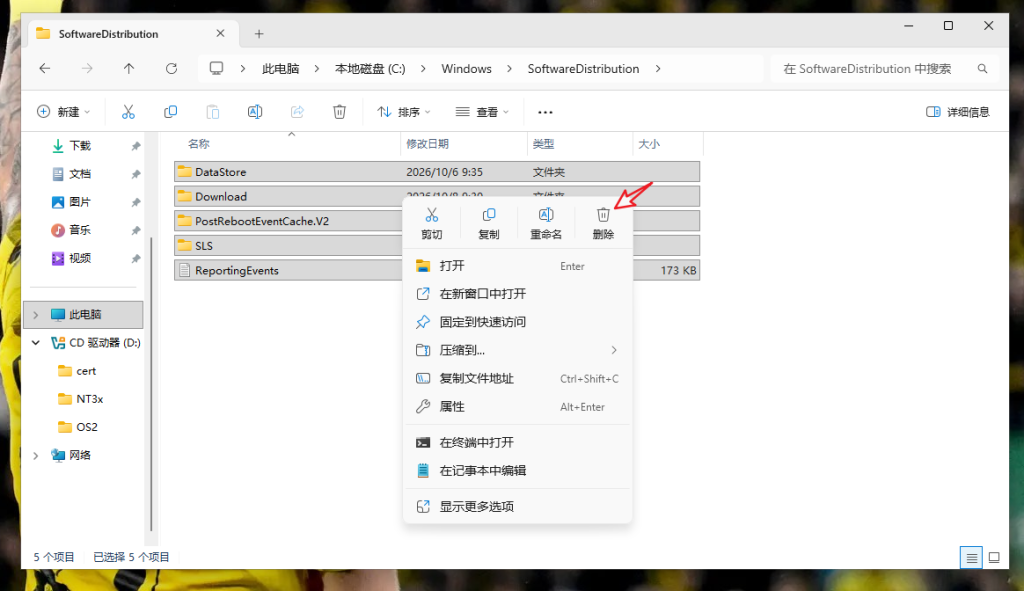Viewport: 1024px width, 591px height.
Task: Click the Cut icon in the toolbar
Action: 128,112
